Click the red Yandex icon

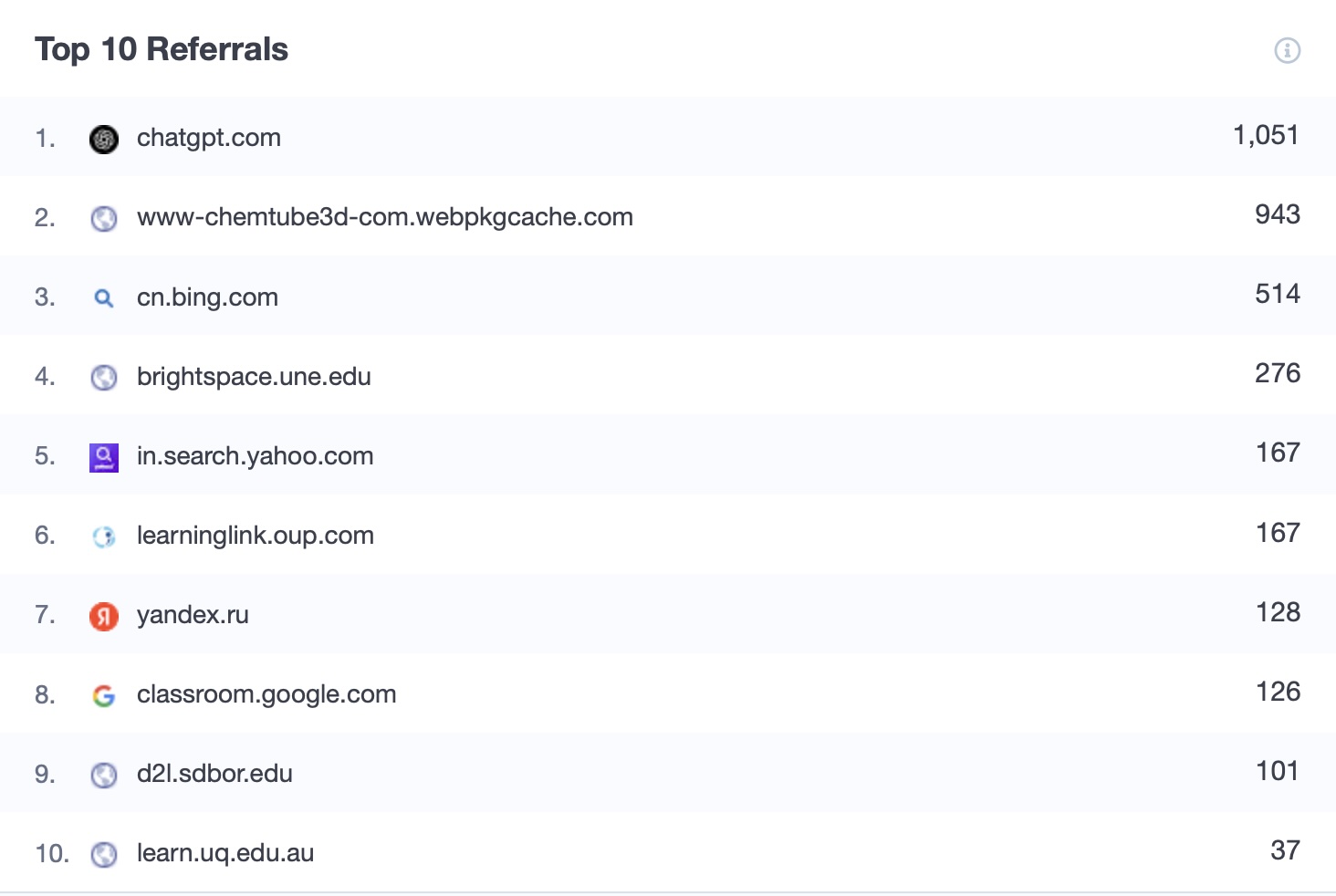tap(104, 616)
